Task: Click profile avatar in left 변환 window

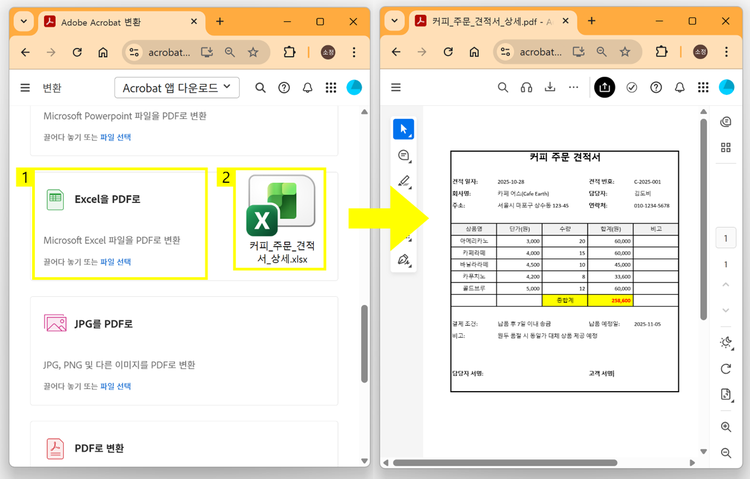Action: tap(354, 88)
